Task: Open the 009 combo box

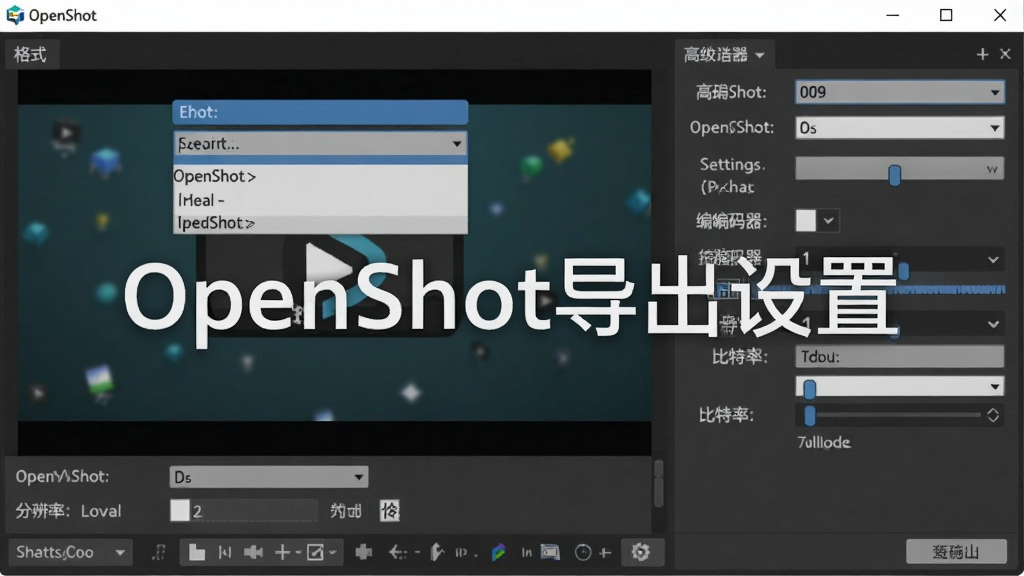Action: click(899, 92)
